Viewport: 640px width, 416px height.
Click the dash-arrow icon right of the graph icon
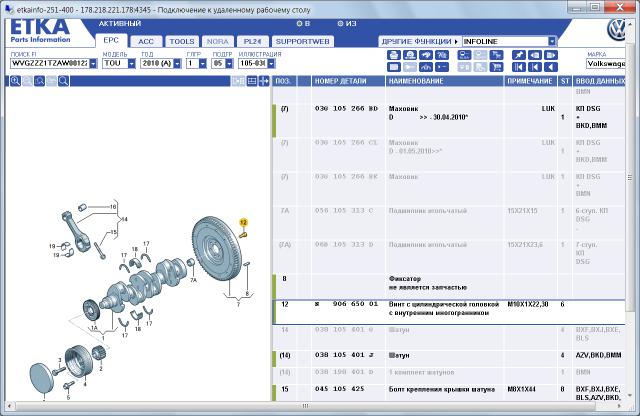[x=442, y=67]
